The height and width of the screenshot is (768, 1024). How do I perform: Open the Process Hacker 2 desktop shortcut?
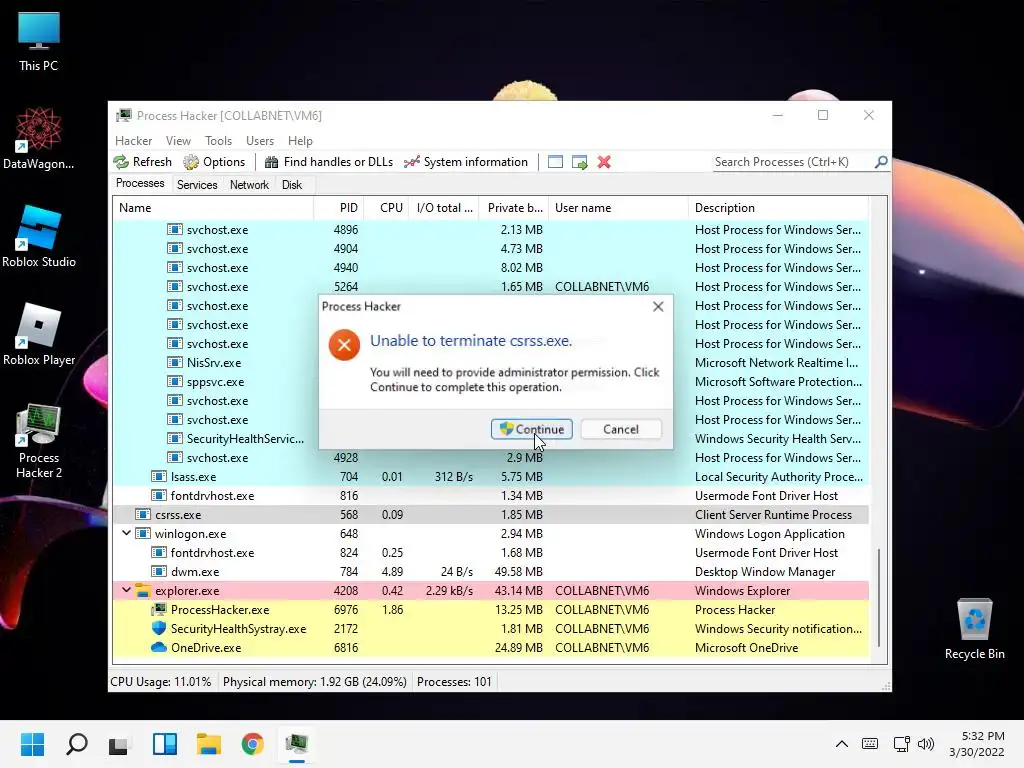click(39, 440)
